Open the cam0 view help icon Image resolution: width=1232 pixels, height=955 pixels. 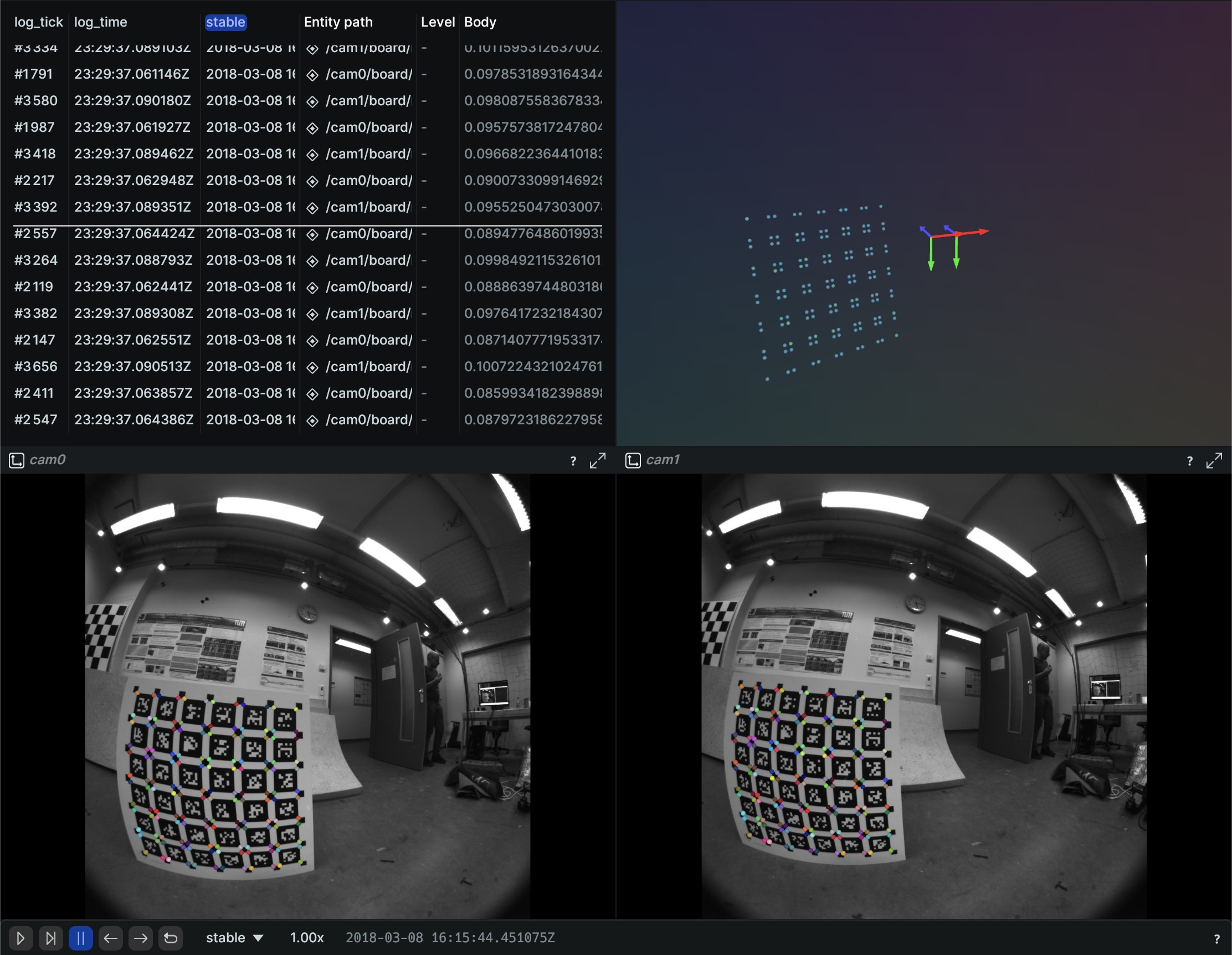point(573,461)
